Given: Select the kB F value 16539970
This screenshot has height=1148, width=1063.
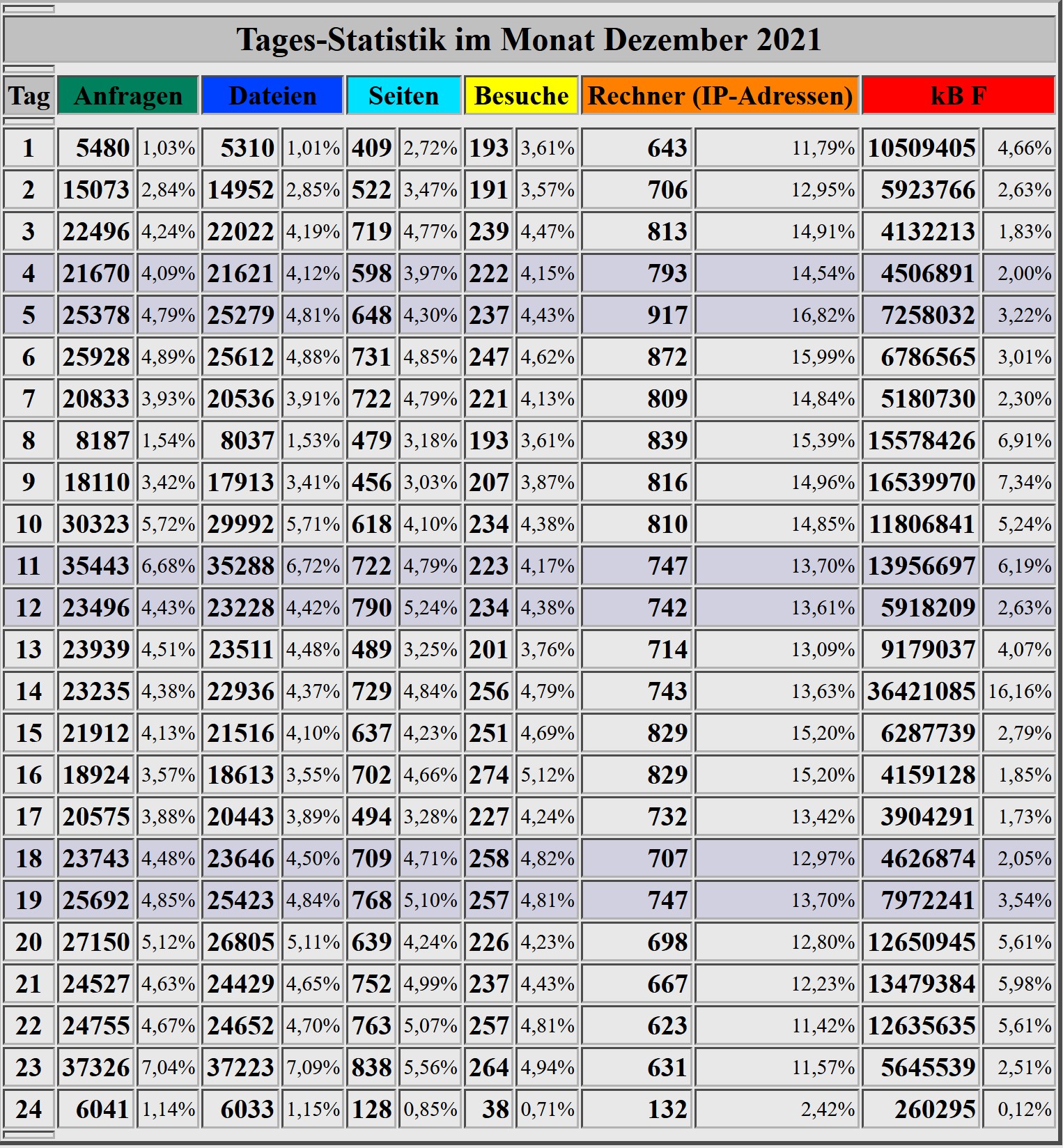Looking at the screenshot, I should (x=922, y=482).
